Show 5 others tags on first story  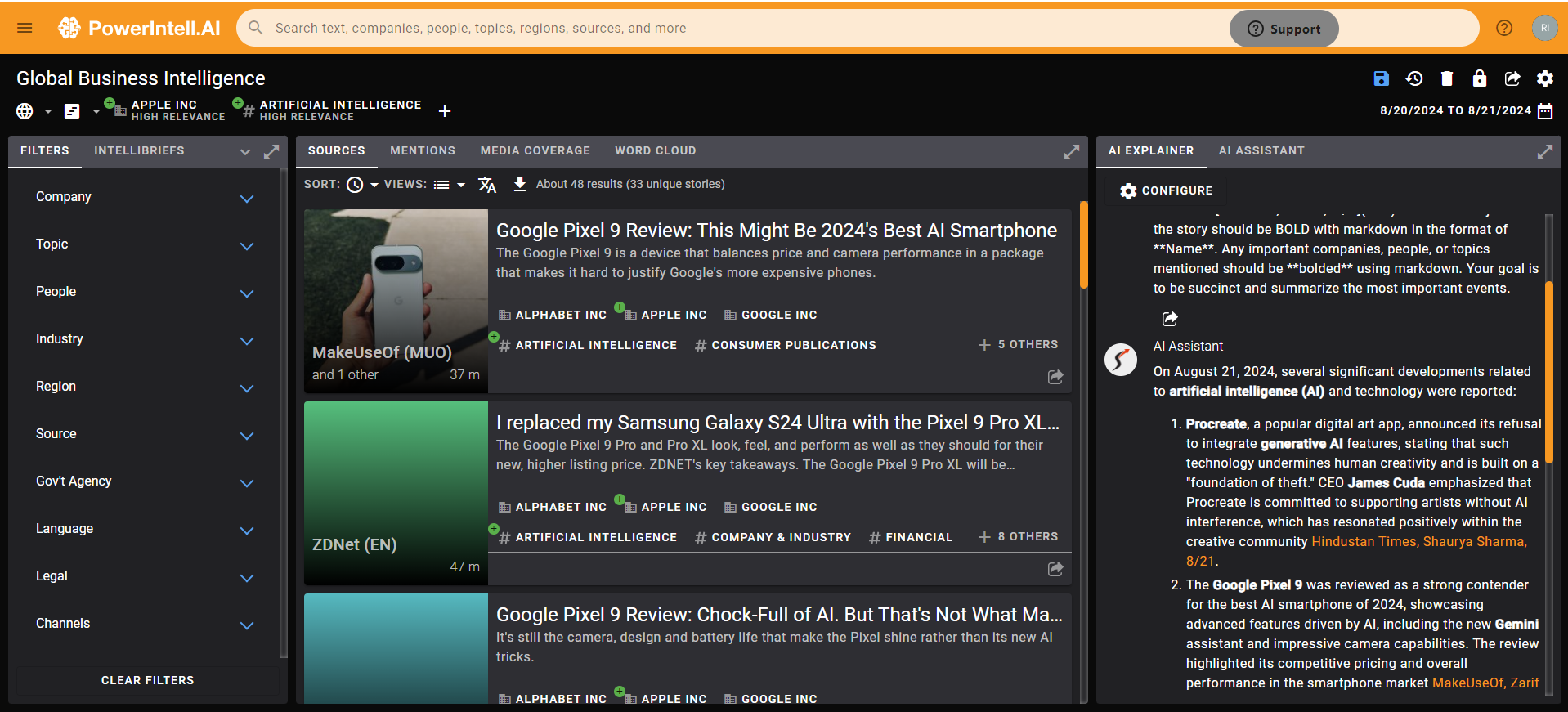(1018, 345)
